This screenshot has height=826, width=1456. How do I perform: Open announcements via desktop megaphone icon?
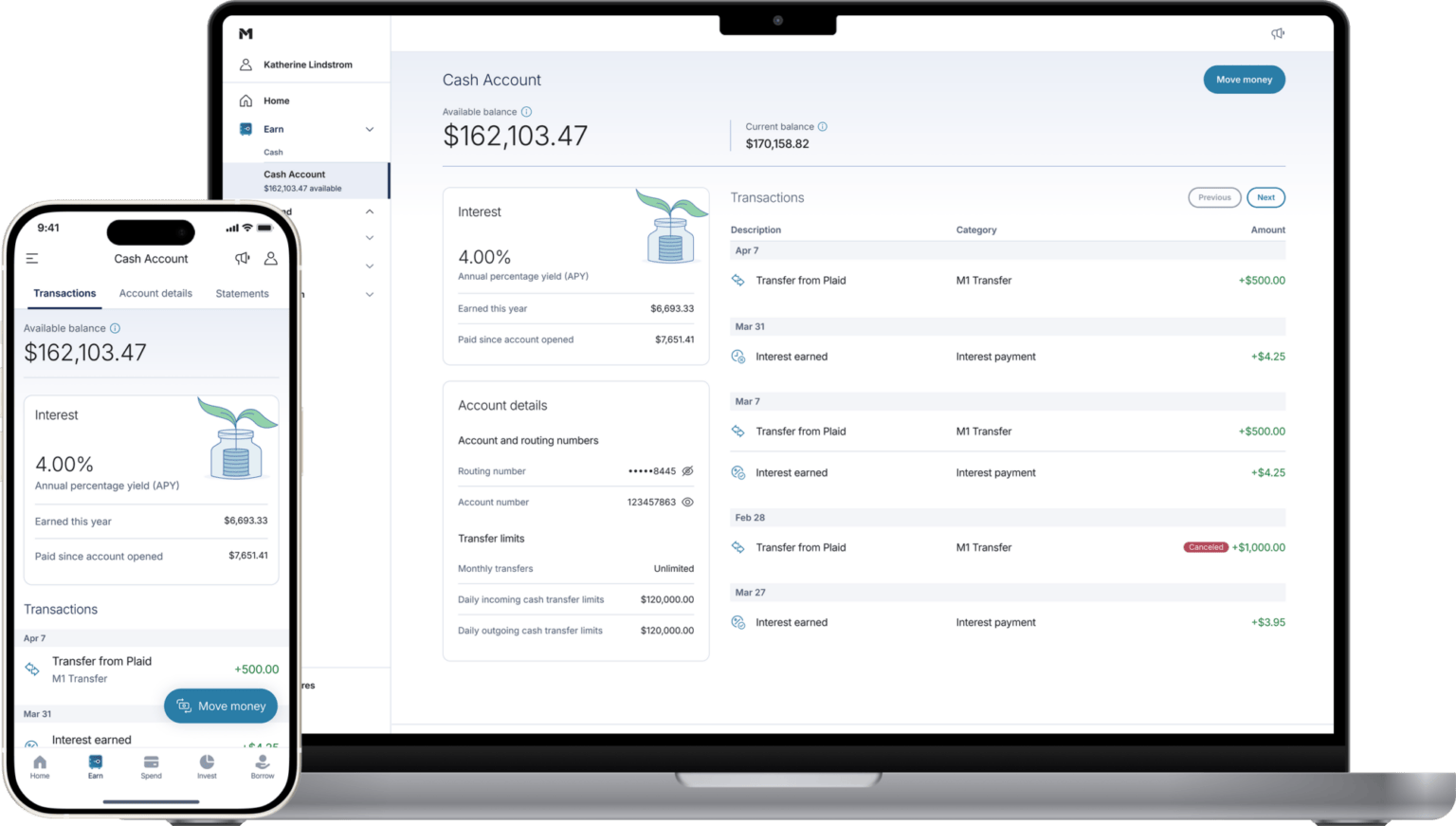point(1278,33)
